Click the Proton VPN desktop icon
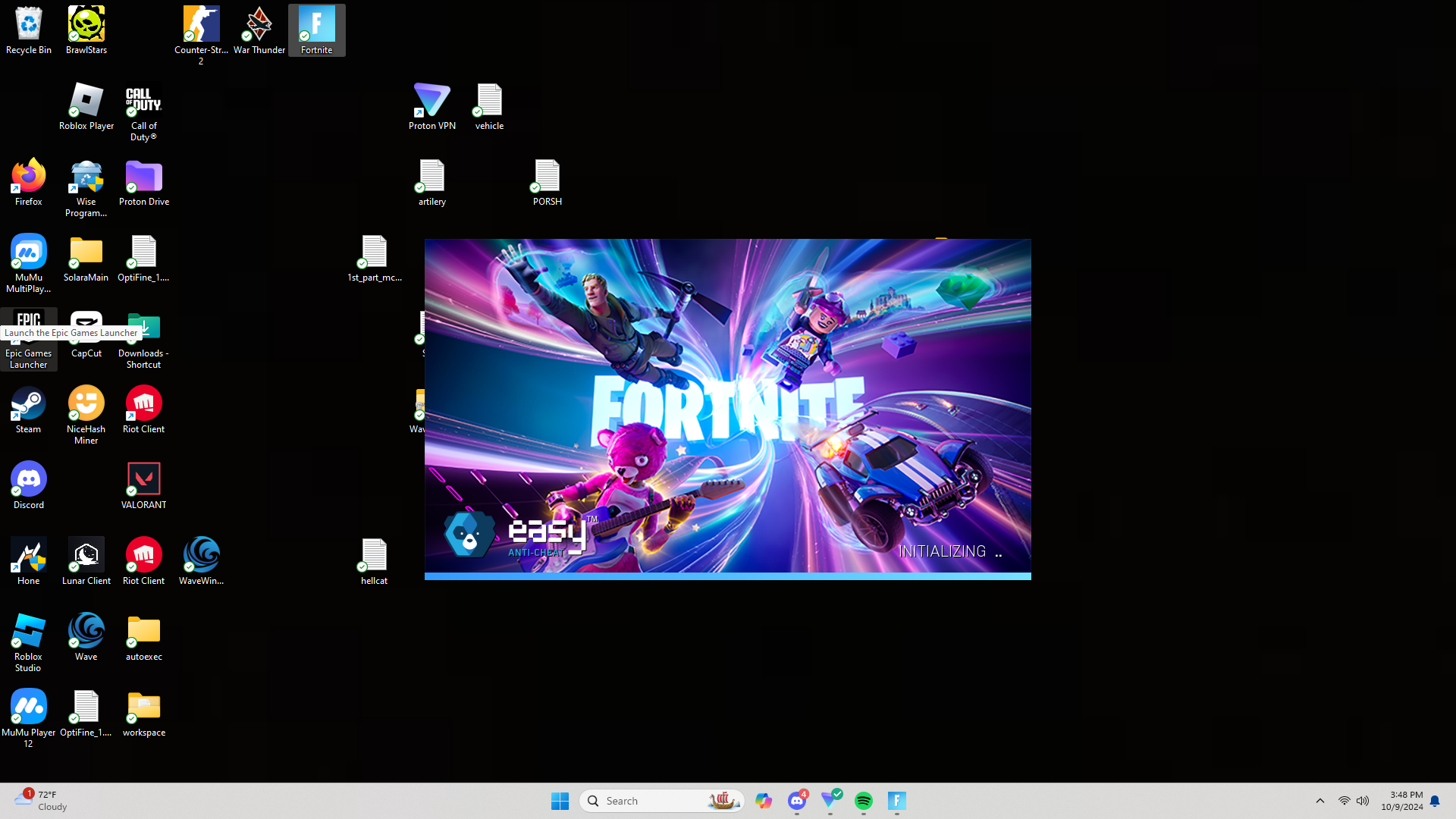Image resolution: width=1456 pixels, height=819 pixels. (431, 101)
